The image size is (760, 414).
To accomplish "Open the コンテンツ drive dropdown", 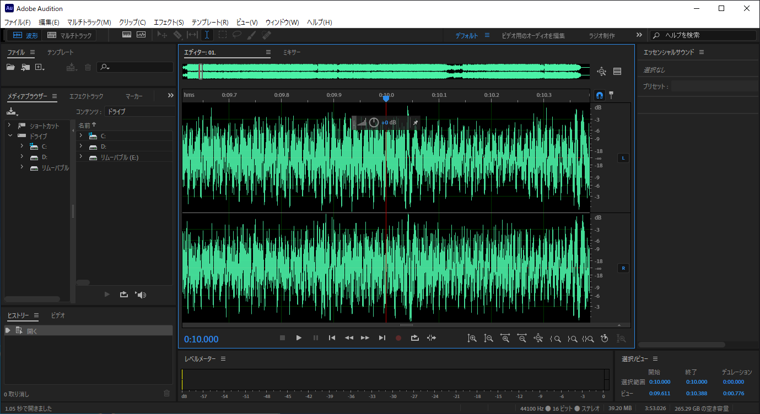I will (139, 111).
